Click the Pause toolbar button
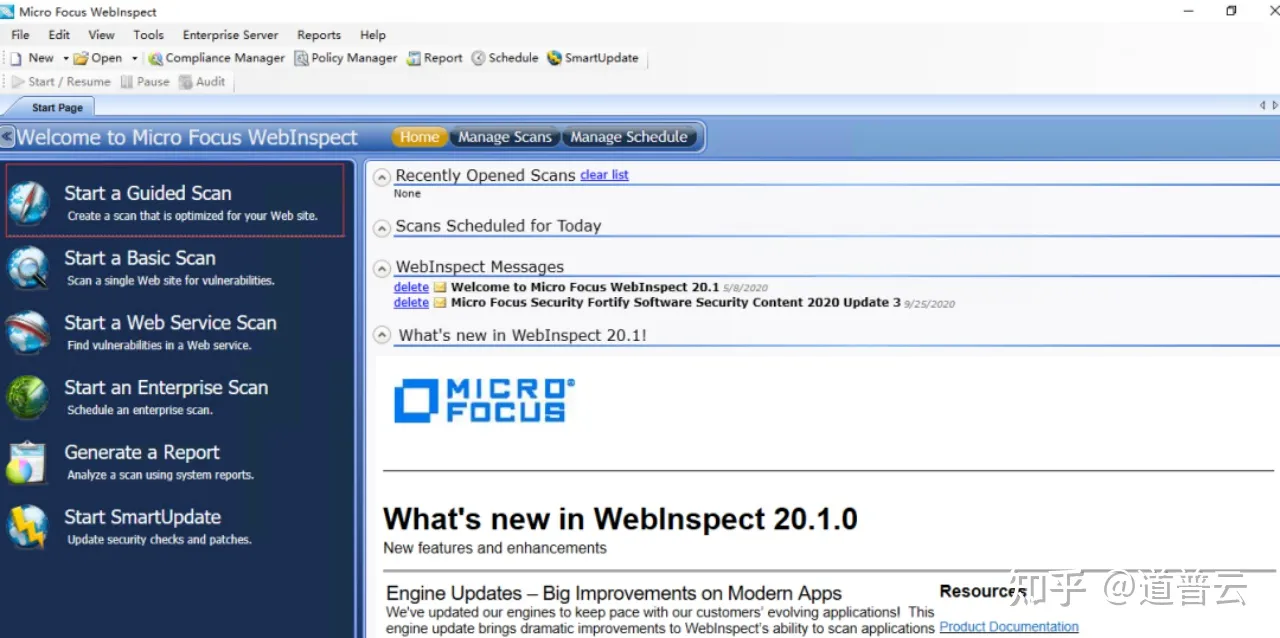Image resolution: width=1280 pixels, height=638 pixels. [x=145, y=81]
